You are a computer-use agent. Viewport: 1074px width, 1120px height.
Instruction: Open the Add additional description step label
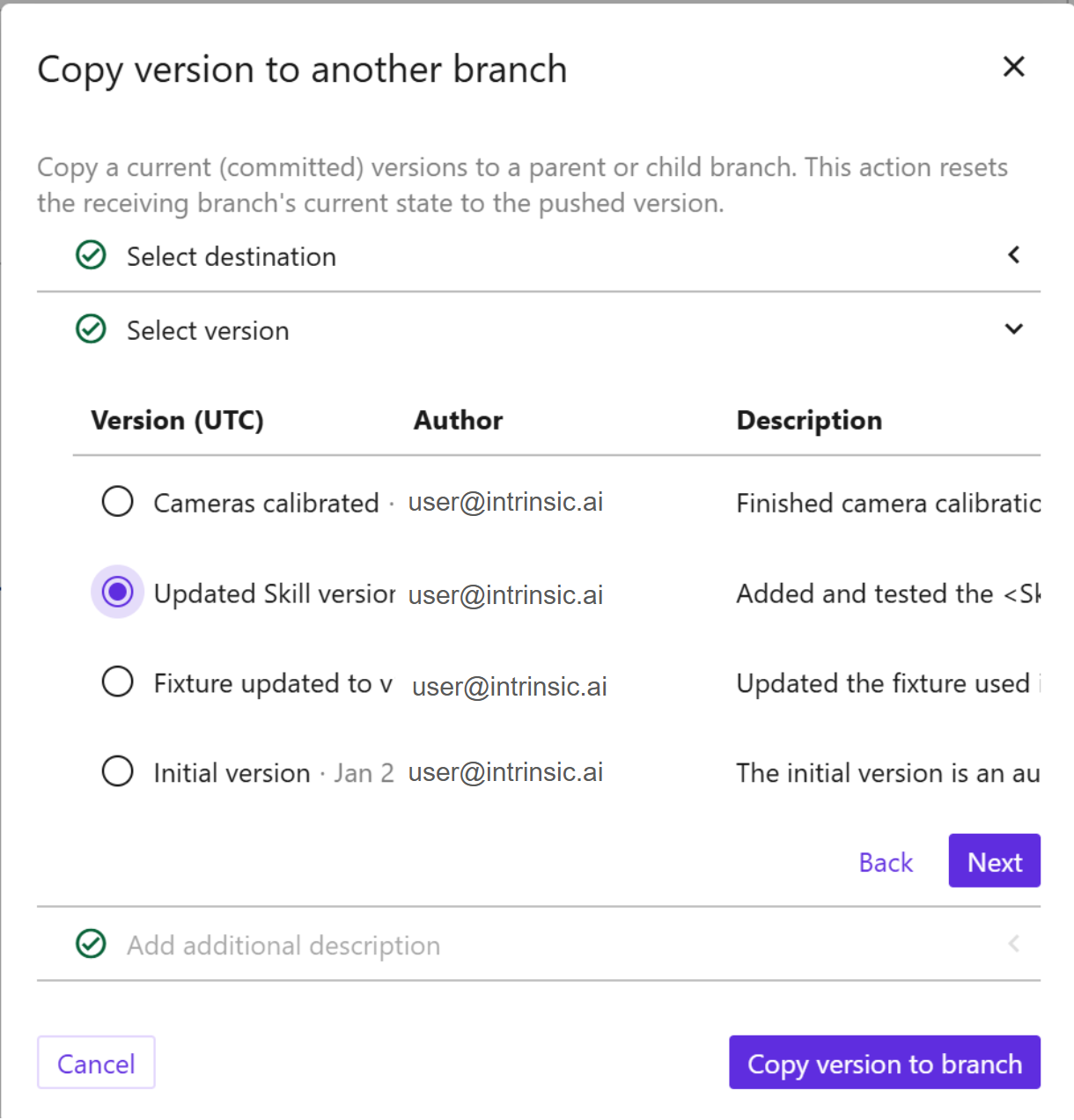point(283,945)
